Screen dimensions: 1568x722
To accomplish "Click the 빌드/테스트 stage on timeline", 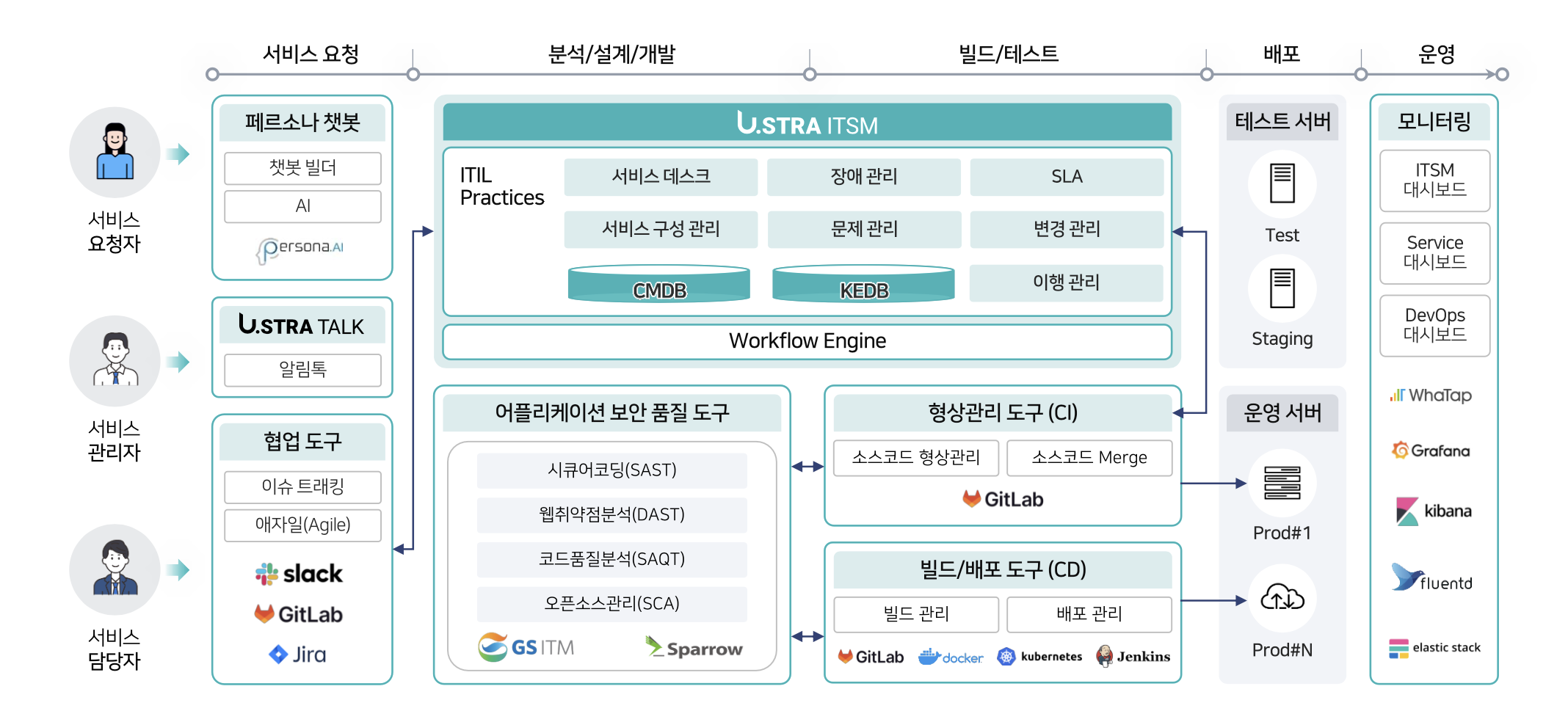I will coord(1008,54).
